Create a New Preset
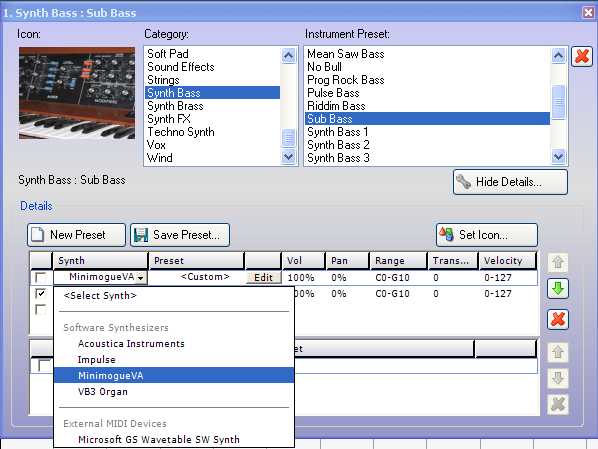Screen dimensions: 598x449 point(76,235)
